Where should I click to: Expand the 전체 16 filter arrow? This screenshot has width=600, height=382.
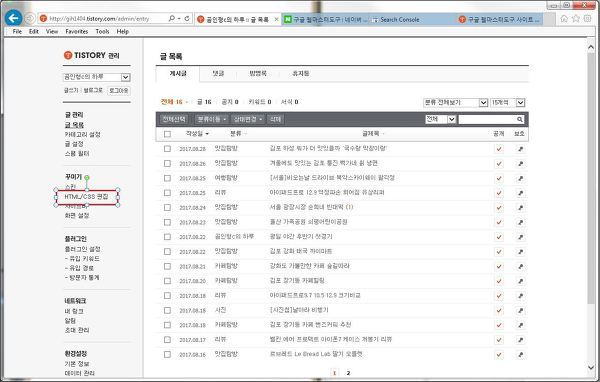[x=187, y=102]
